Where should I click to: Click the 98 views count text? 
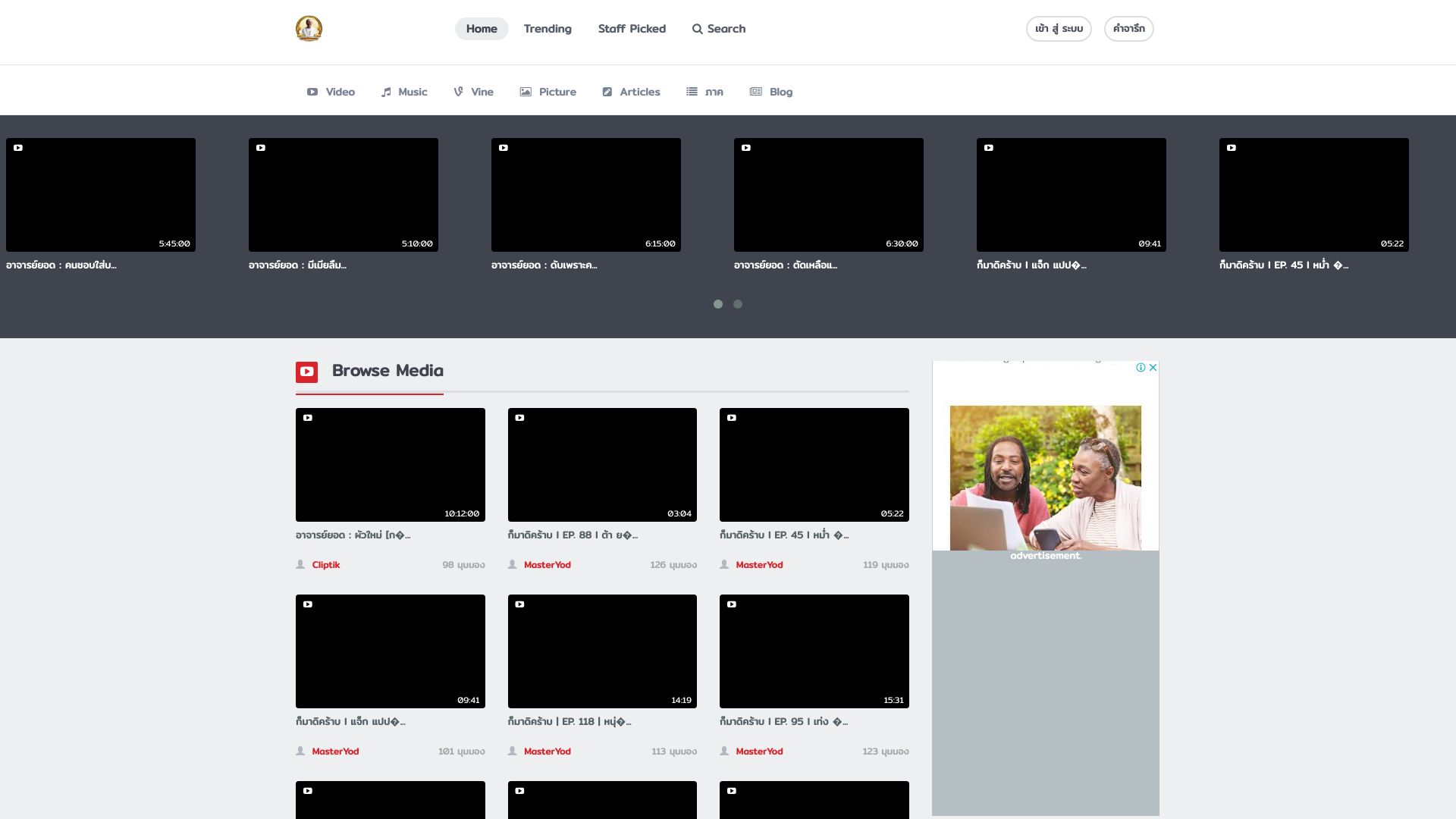463,565
